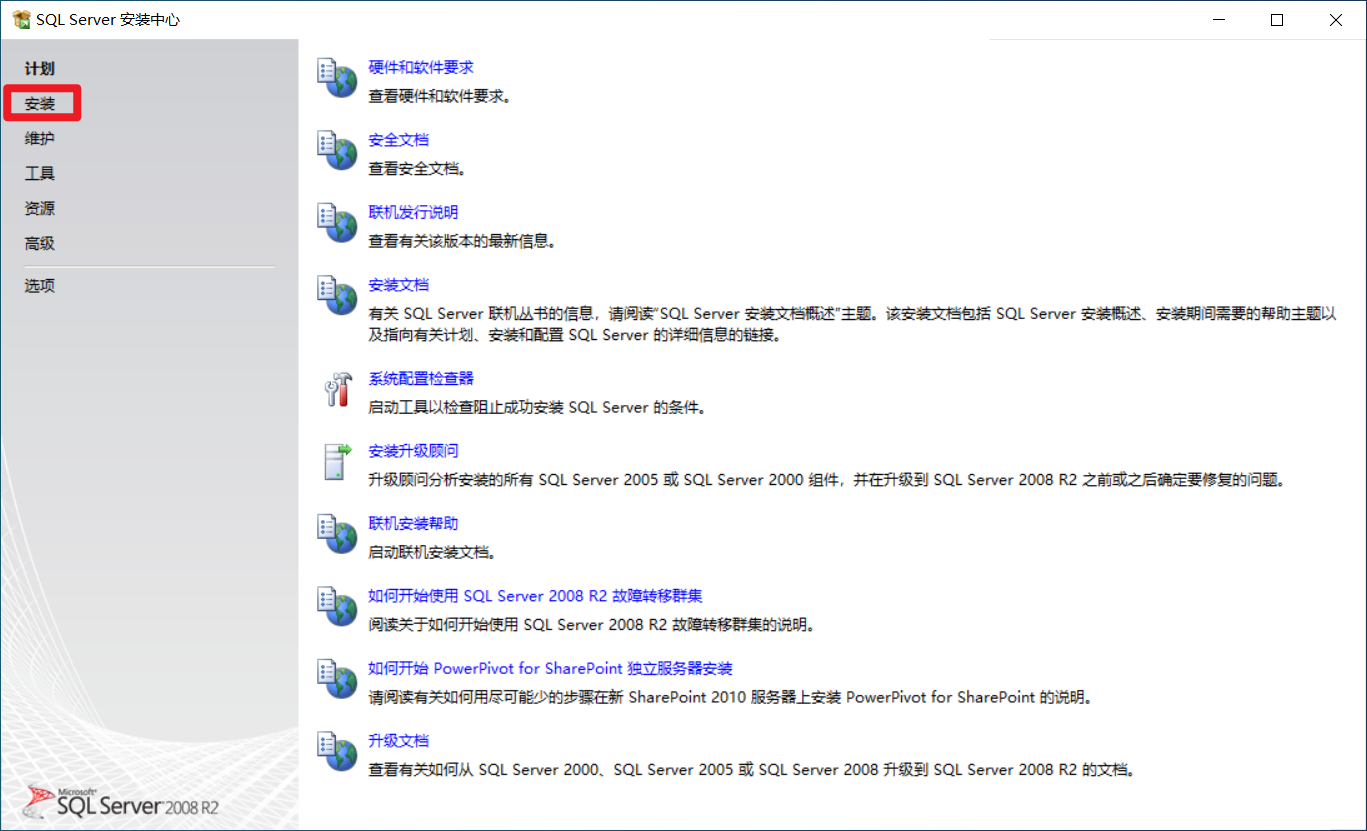The width and height of the screenshot is (1367, 831).
Task: Open the 选项 page
Action: coord(40,286)
